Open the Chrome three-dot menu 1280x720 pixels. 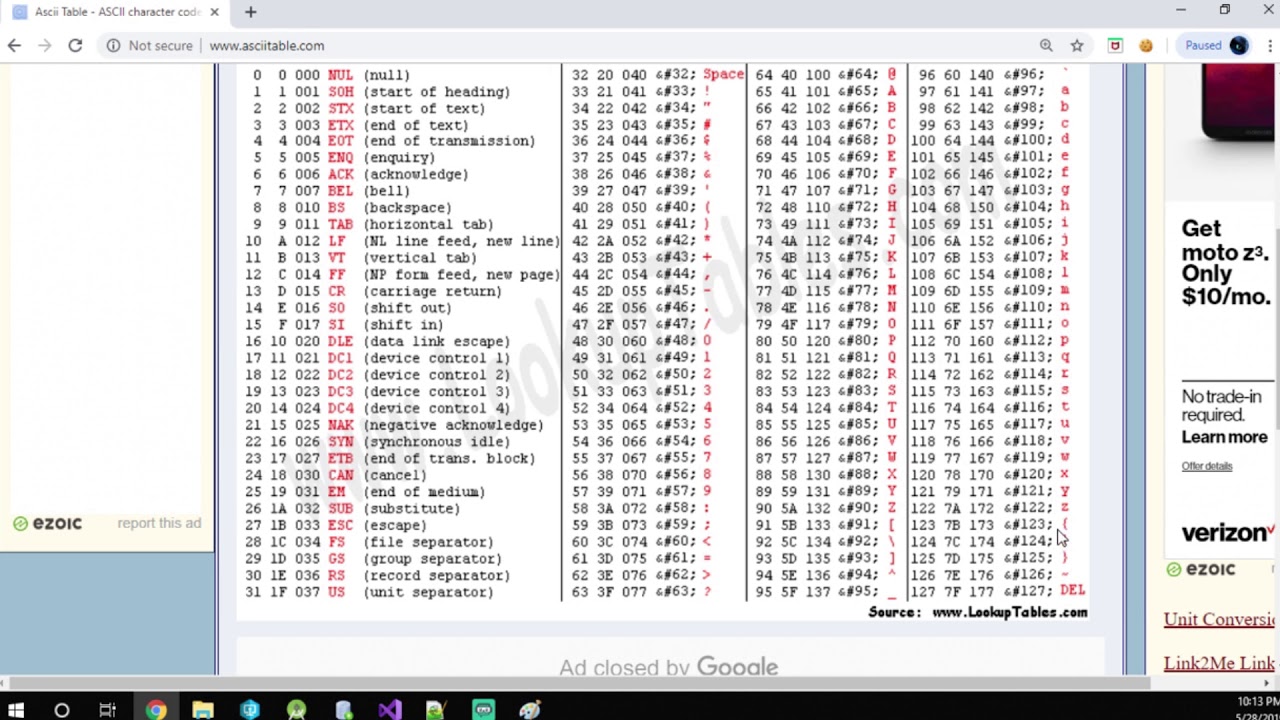coord(1270,45)
